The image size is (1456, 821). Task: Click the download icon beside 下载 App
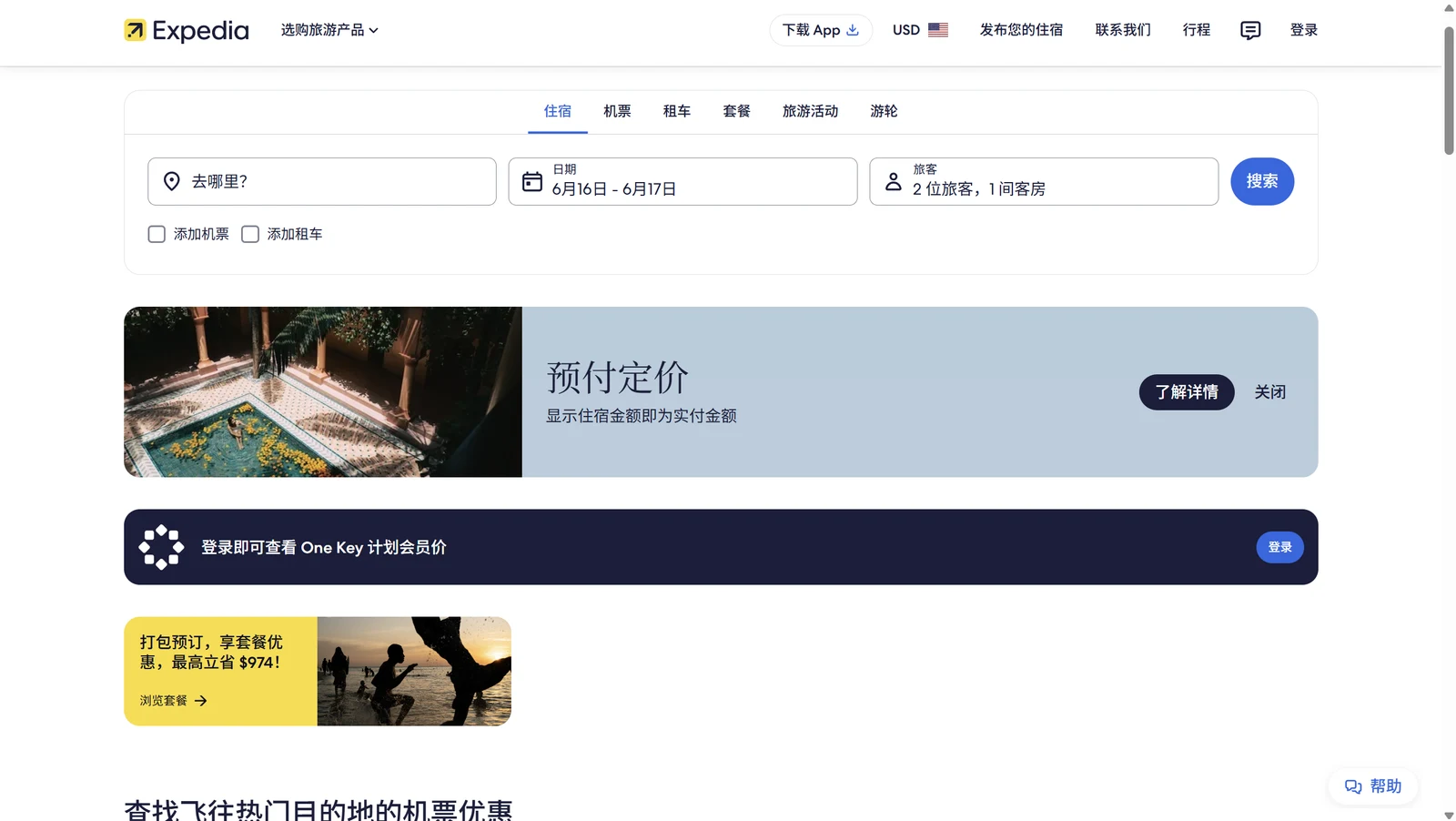[853, 30]
